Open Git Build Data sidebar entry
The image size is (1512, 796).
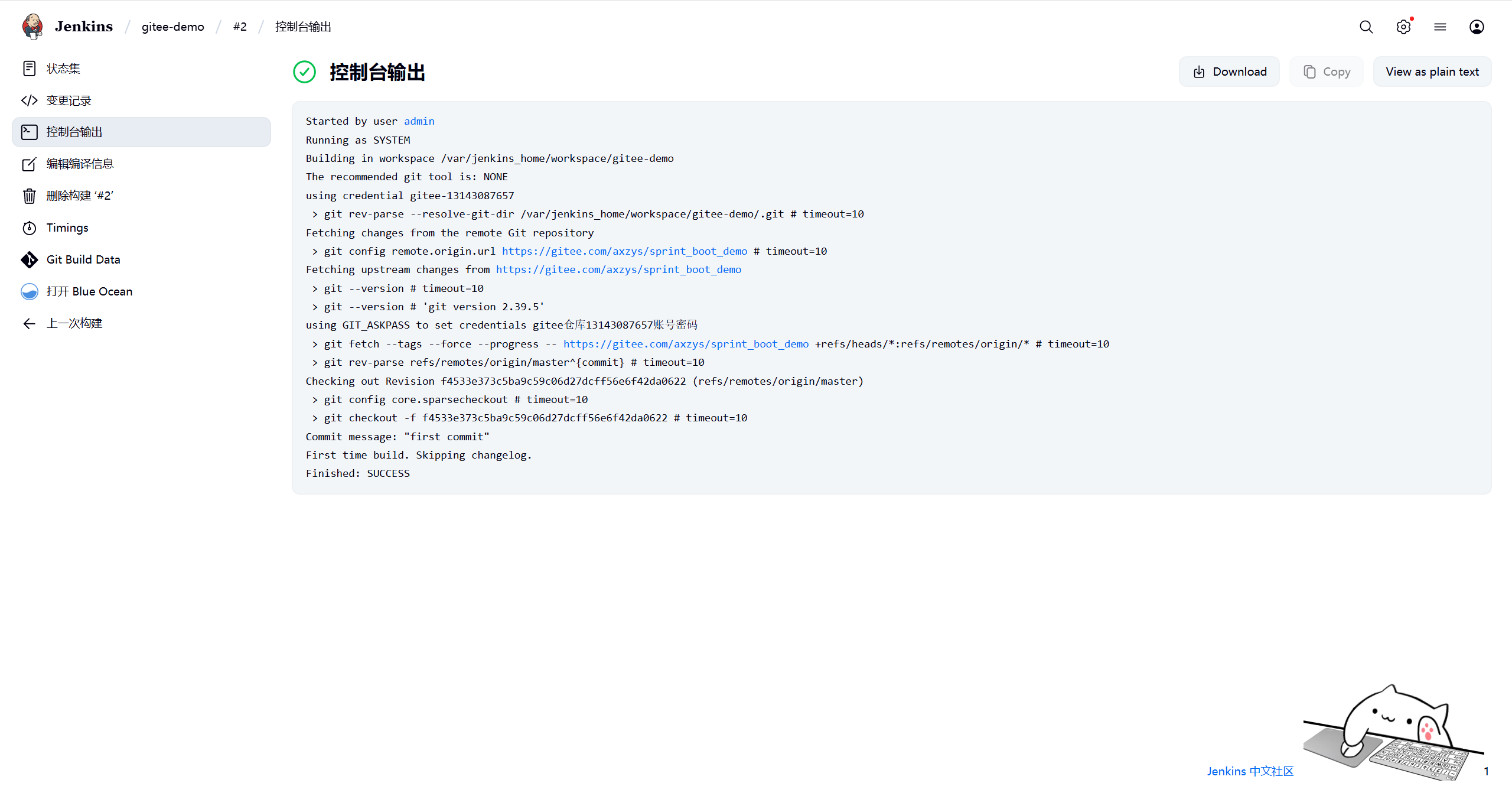[141, 259]
